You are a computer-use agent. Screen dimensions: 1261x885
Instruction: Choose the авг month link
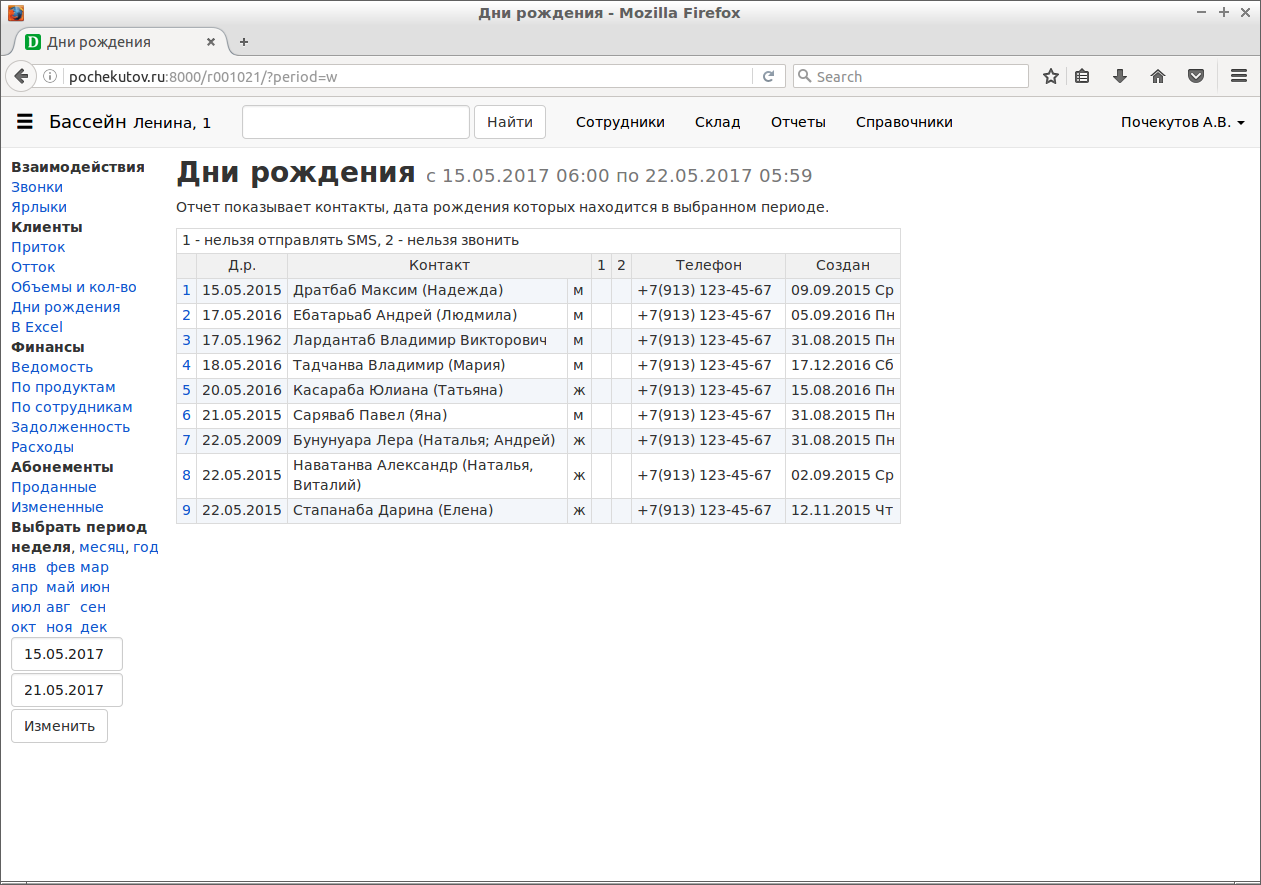[59, 607]
